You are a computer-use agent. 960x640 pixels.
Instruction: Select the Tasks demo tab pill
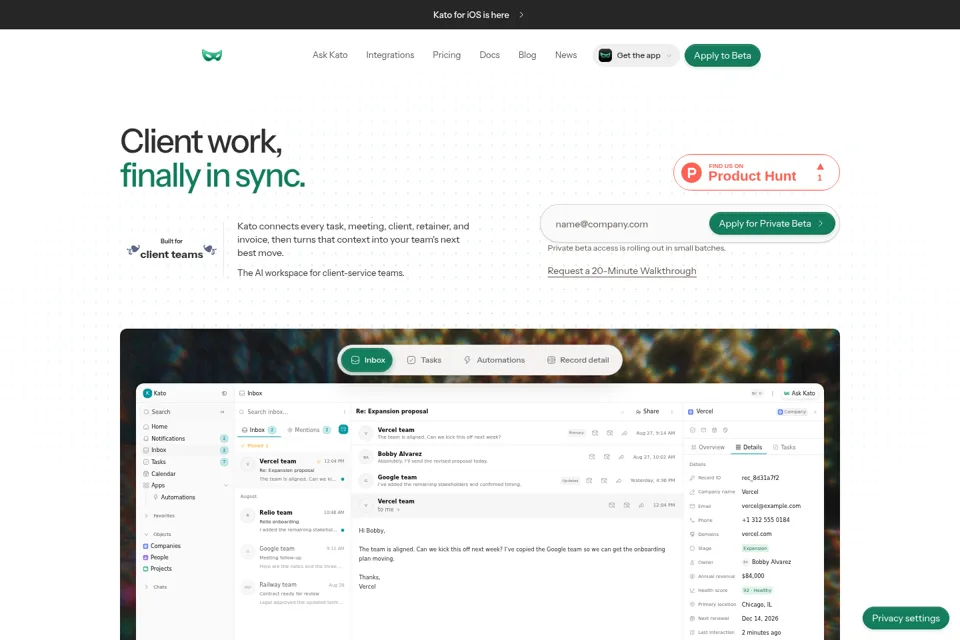[424, 360]
